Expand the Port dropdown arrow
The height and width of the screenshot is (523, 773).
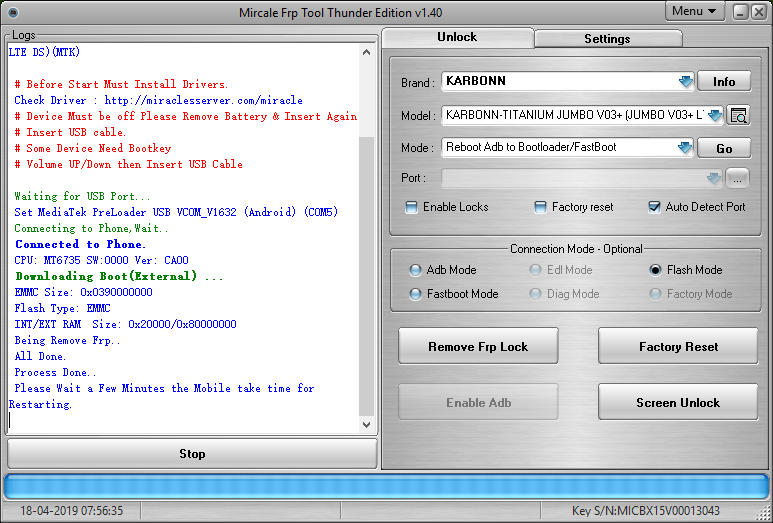(x=714, y=178)
